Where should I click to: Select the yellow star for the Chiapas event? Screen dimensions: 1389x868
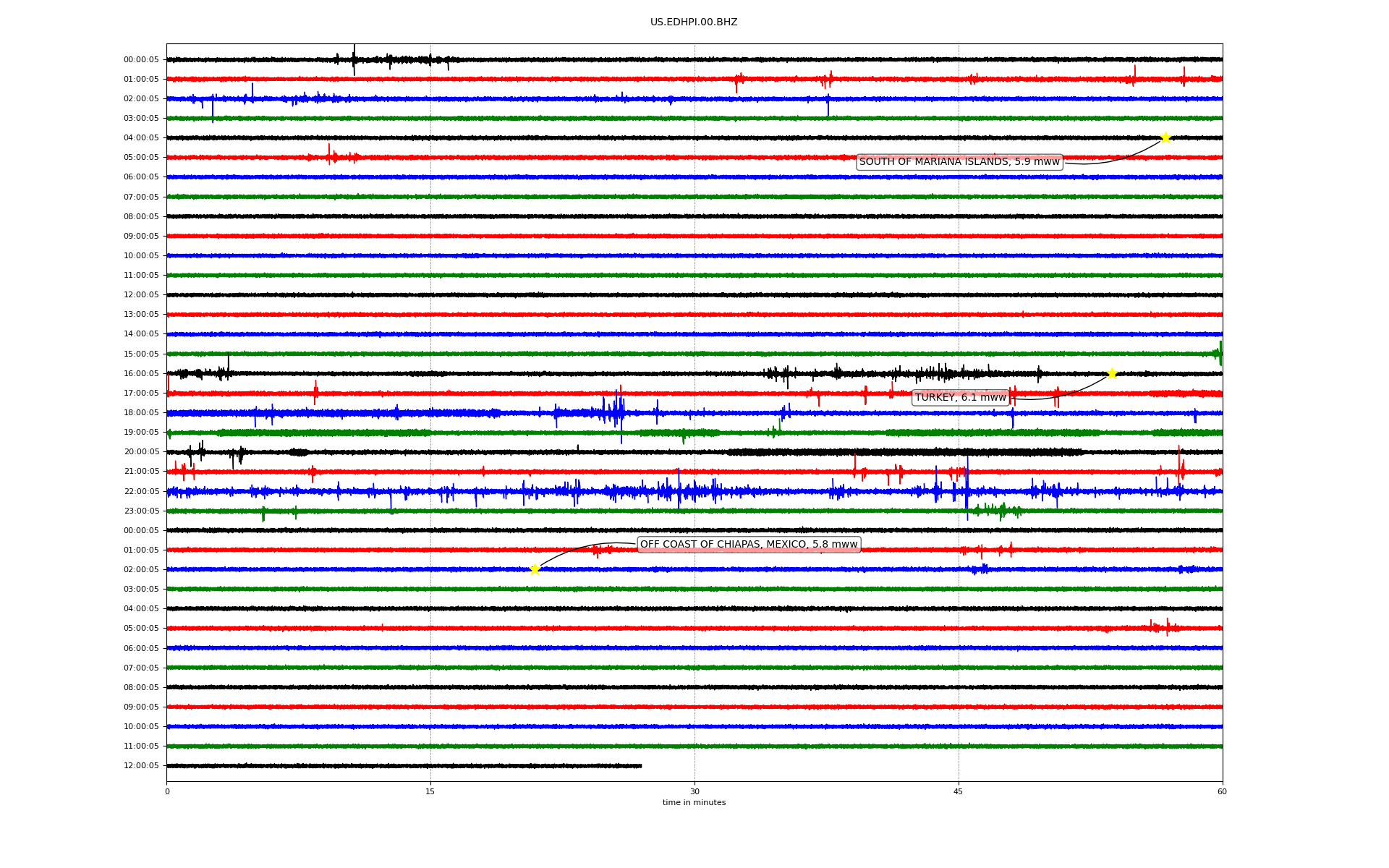tap(535, 569)
